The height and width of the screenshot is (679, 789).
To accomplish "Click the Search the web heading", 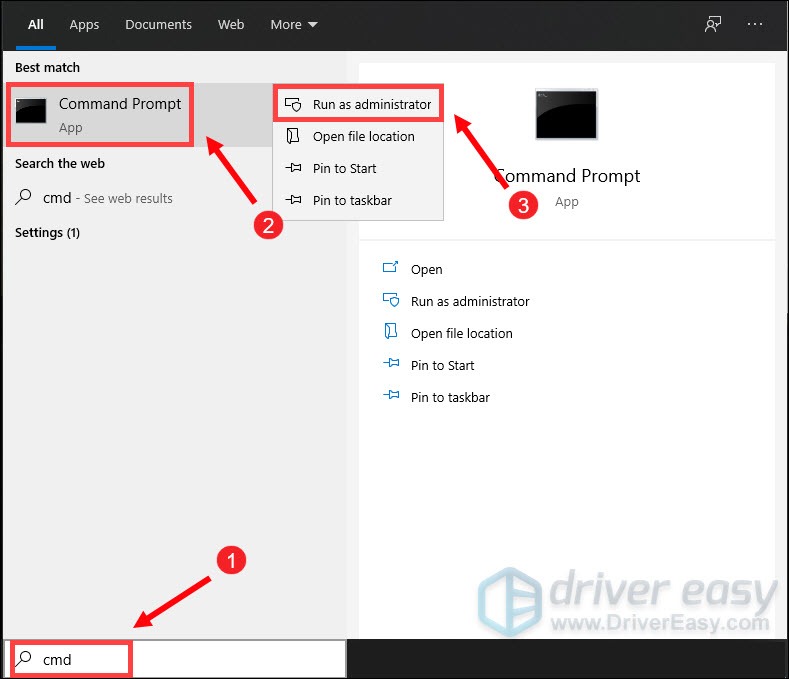I will coord(60,164).
